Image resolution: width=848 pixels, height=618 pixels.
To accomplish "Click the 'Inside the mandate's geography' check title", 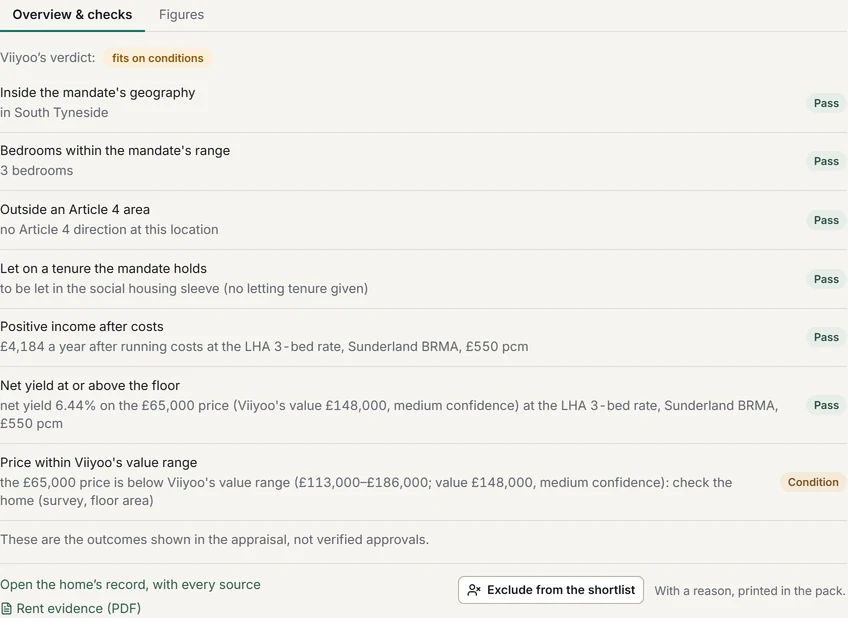I will [97, 92].
